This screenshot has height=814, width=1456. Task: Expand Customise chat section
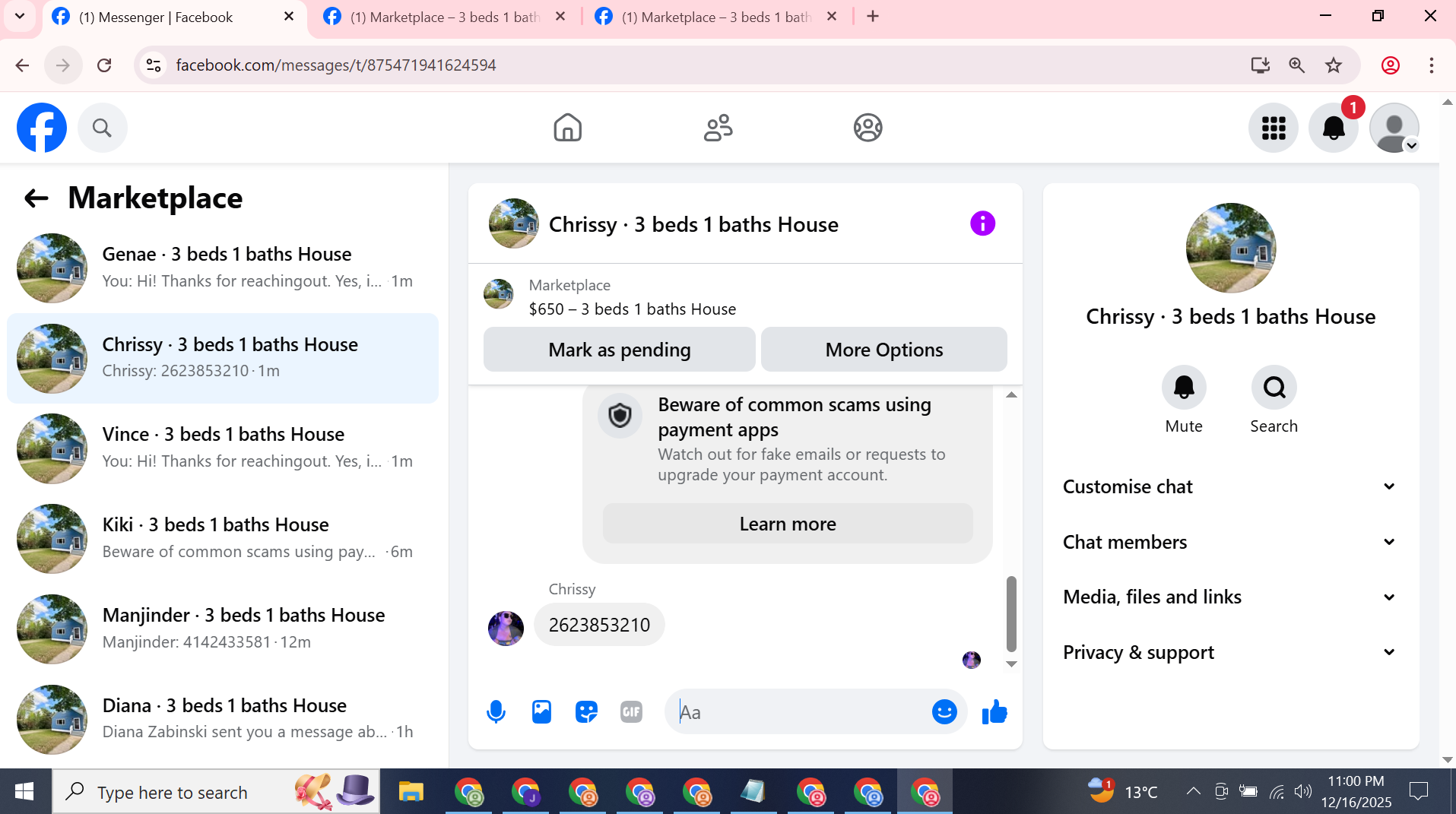click(1230, 486)
